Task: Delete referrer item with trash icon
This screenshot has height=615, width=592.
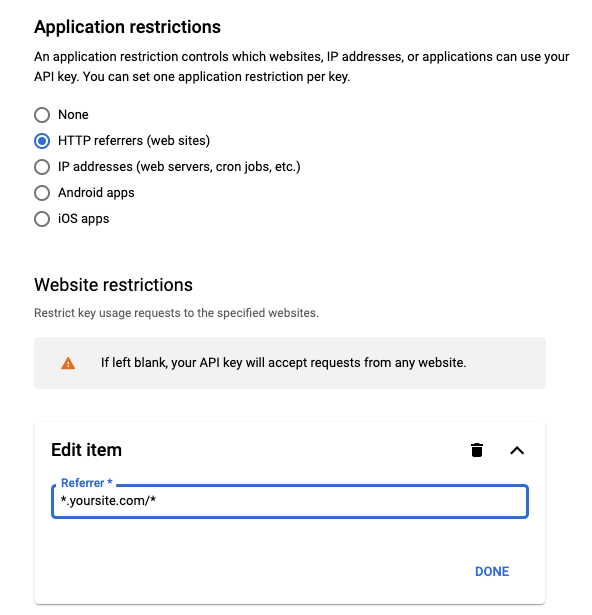Action: [x=477, y=450]
